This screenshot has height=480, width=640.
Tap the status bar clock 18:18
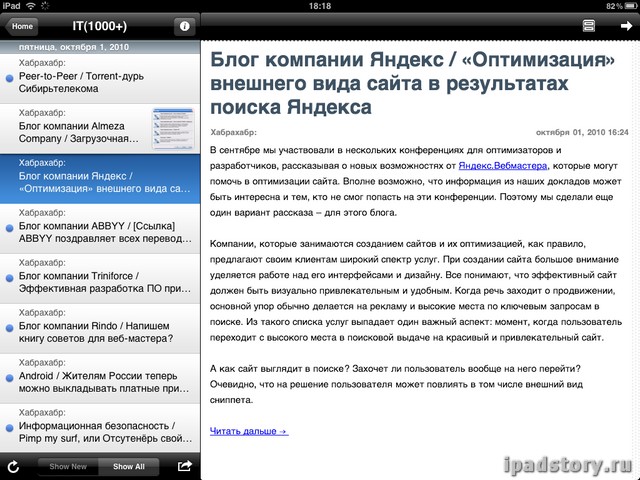320,6
